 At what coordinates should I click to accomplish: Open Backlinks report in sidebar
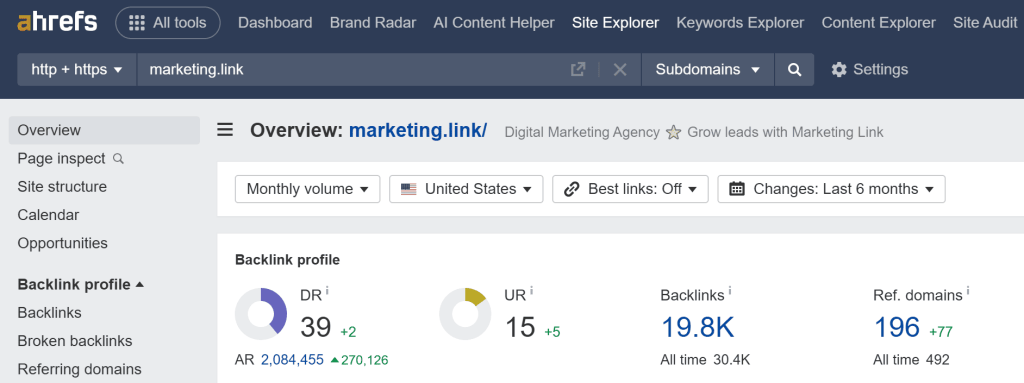pos(50,312)
